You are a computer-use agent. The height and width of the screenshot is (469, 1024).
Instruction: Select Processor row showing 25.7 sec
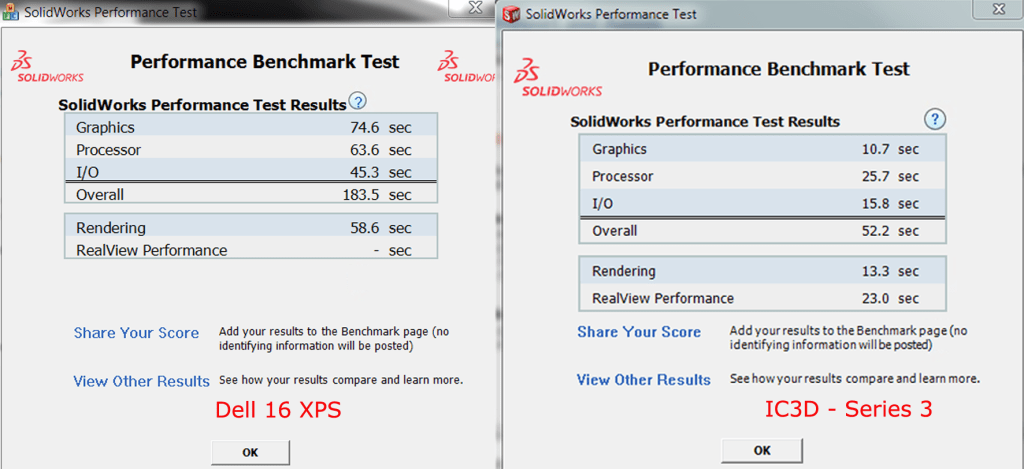pos(761,176)
